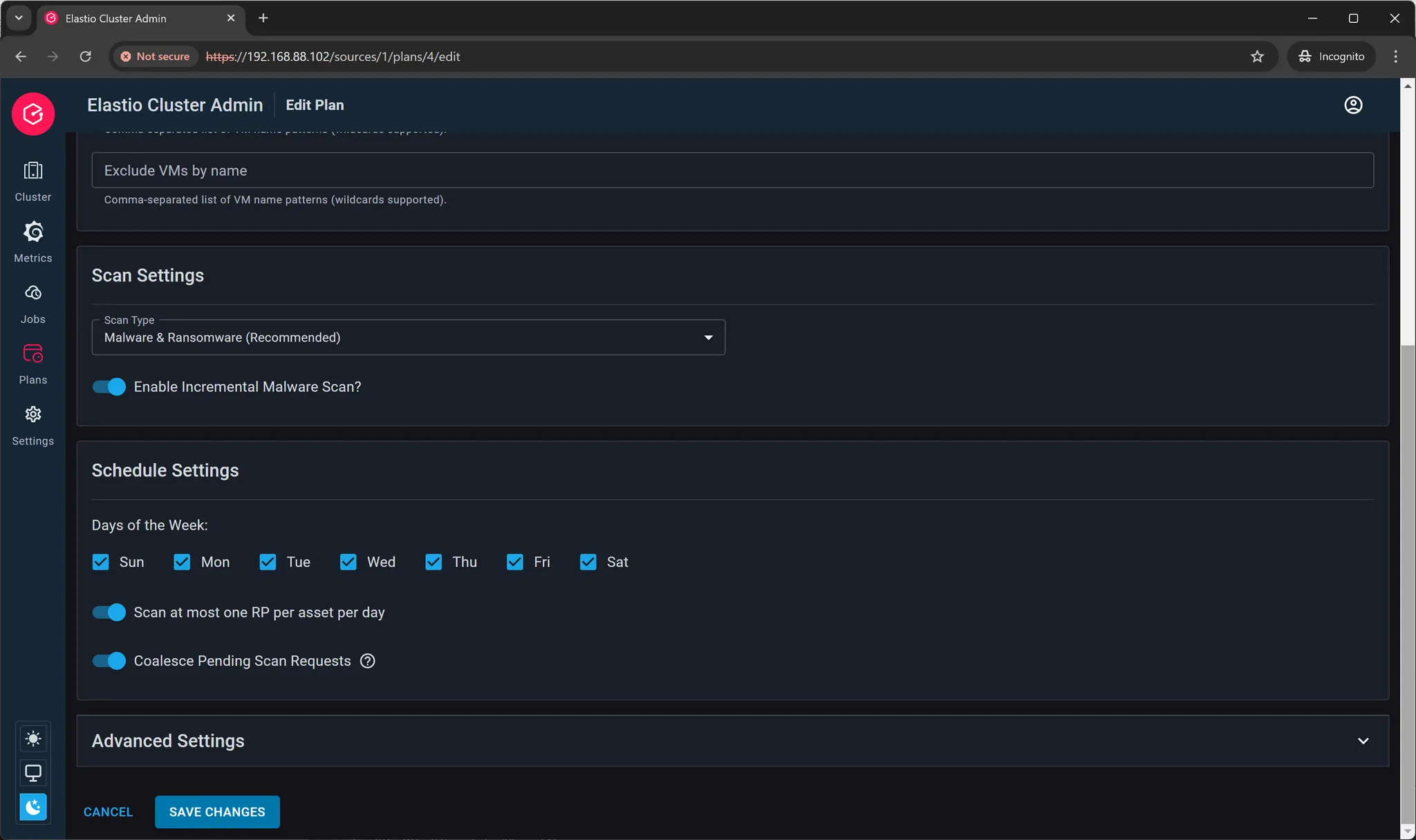
Task: Open the Jobs sidebar section
Action: coord(33,304)
